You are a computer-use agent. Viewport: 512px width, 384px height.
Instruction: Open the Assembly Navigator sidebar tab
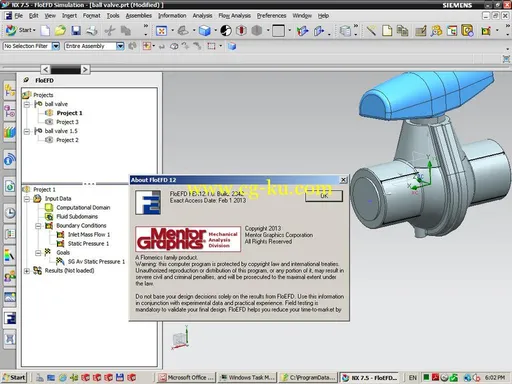pos(10,90)
